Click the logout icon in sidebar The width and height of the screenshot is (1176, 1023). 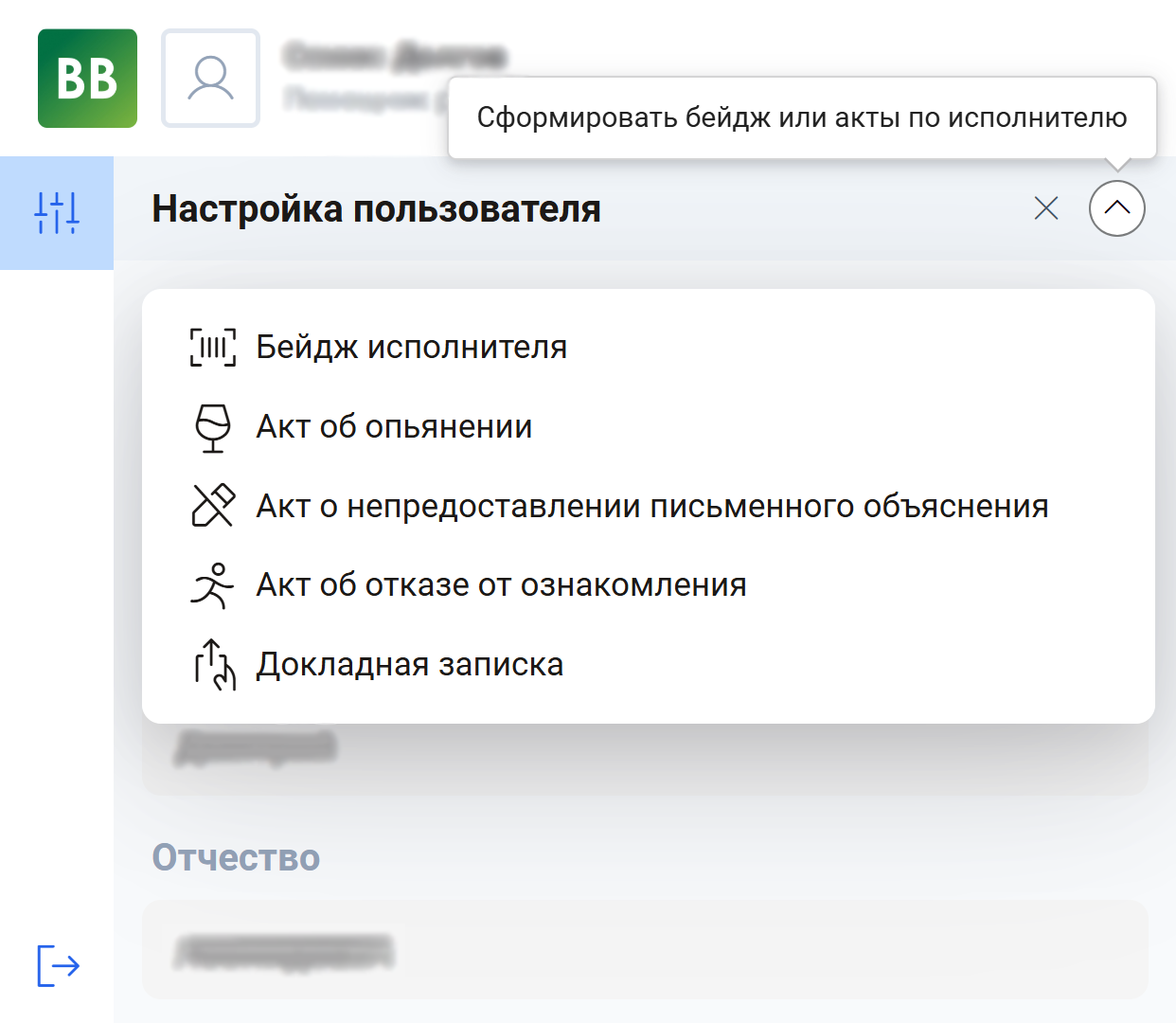pos(58,965)
